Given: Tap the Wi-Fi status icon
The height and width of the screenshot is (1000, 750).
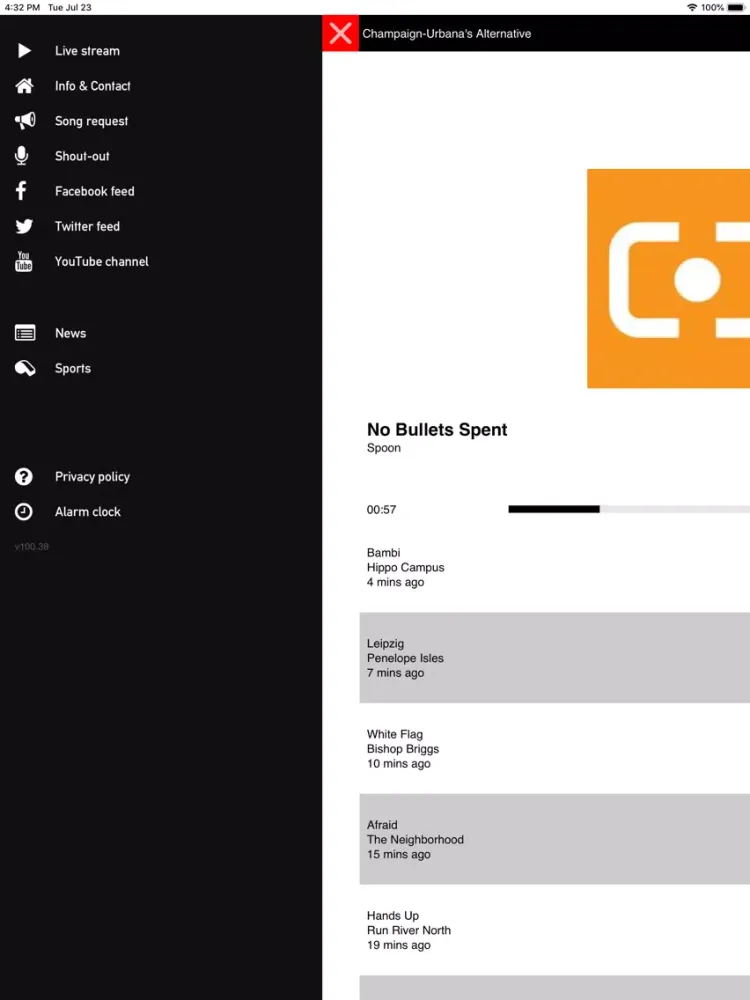Looking at the screenshot, I should [692, 7].
